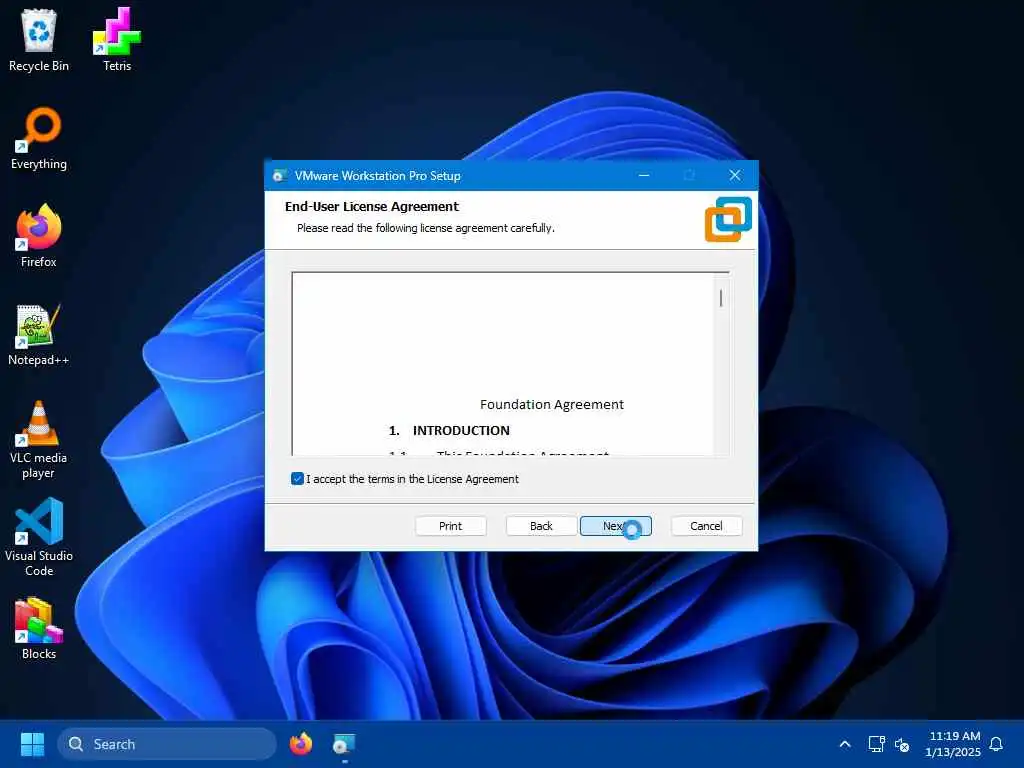Viewport: 1024px width, 768px height.
Task: Launch the Tetris desktop shortcut
Action: 117,39
